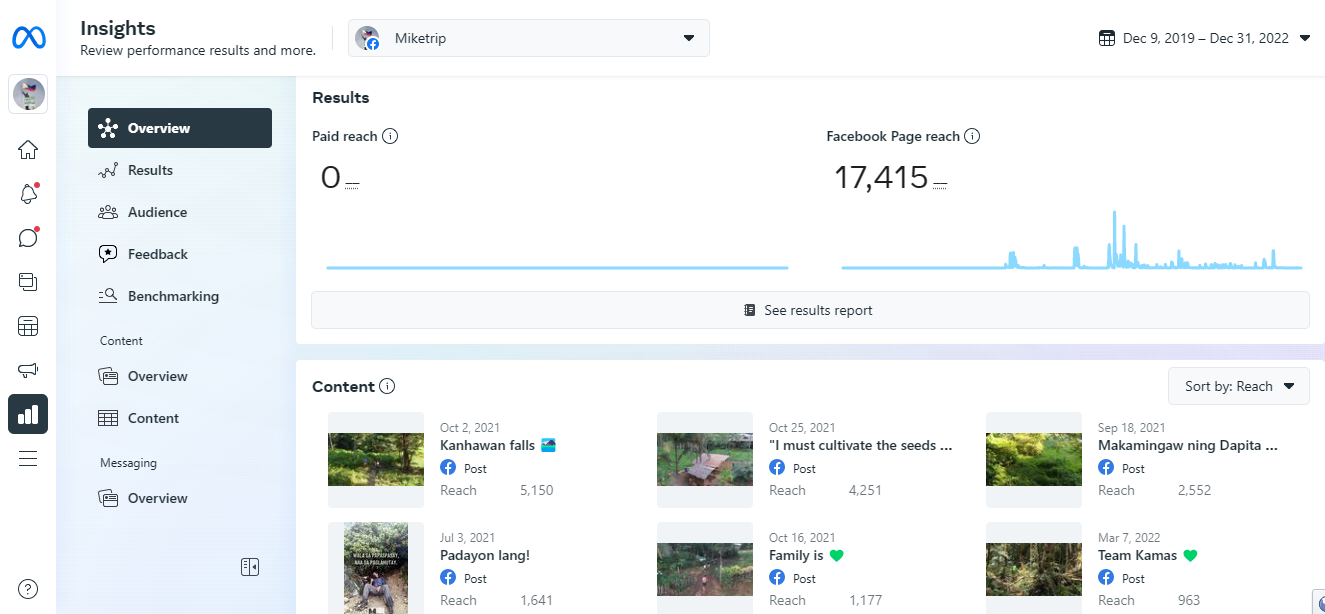Open Ads megaphone icon
1325x614 pixels.
tap(28, 370)
